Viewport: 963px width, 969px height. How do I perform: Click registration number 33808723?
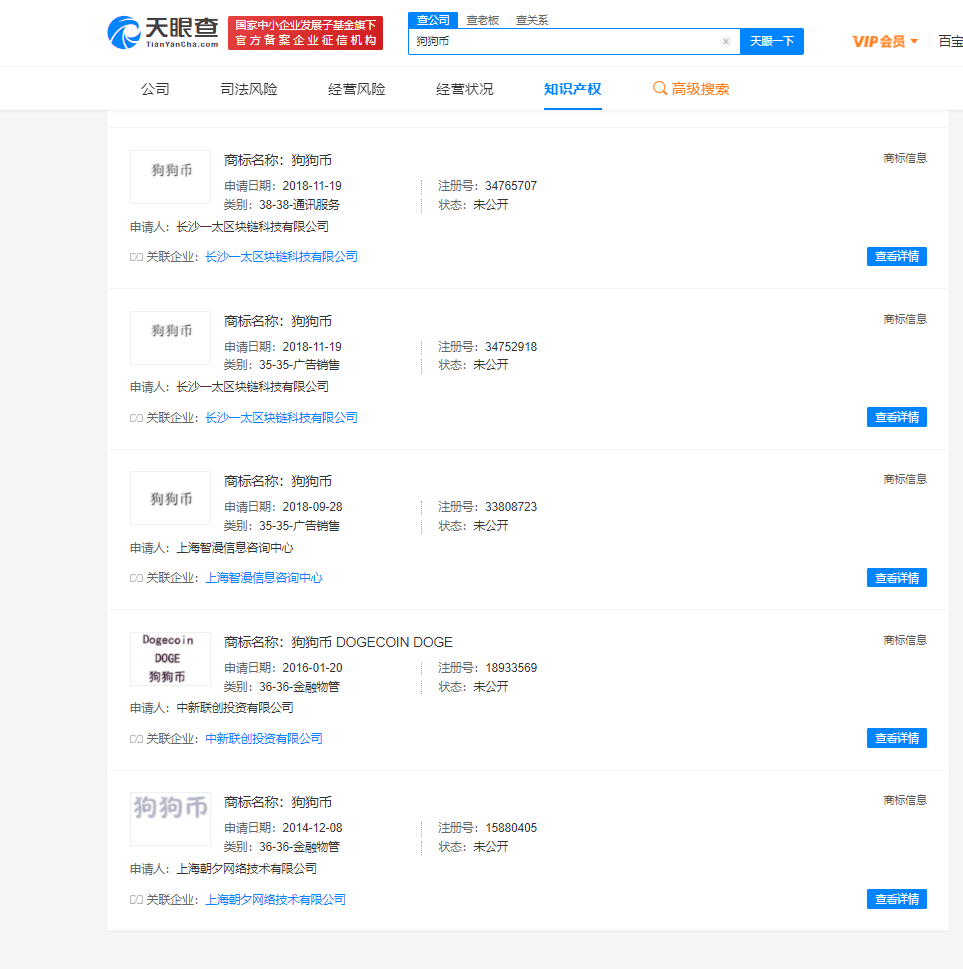(511, 507)
